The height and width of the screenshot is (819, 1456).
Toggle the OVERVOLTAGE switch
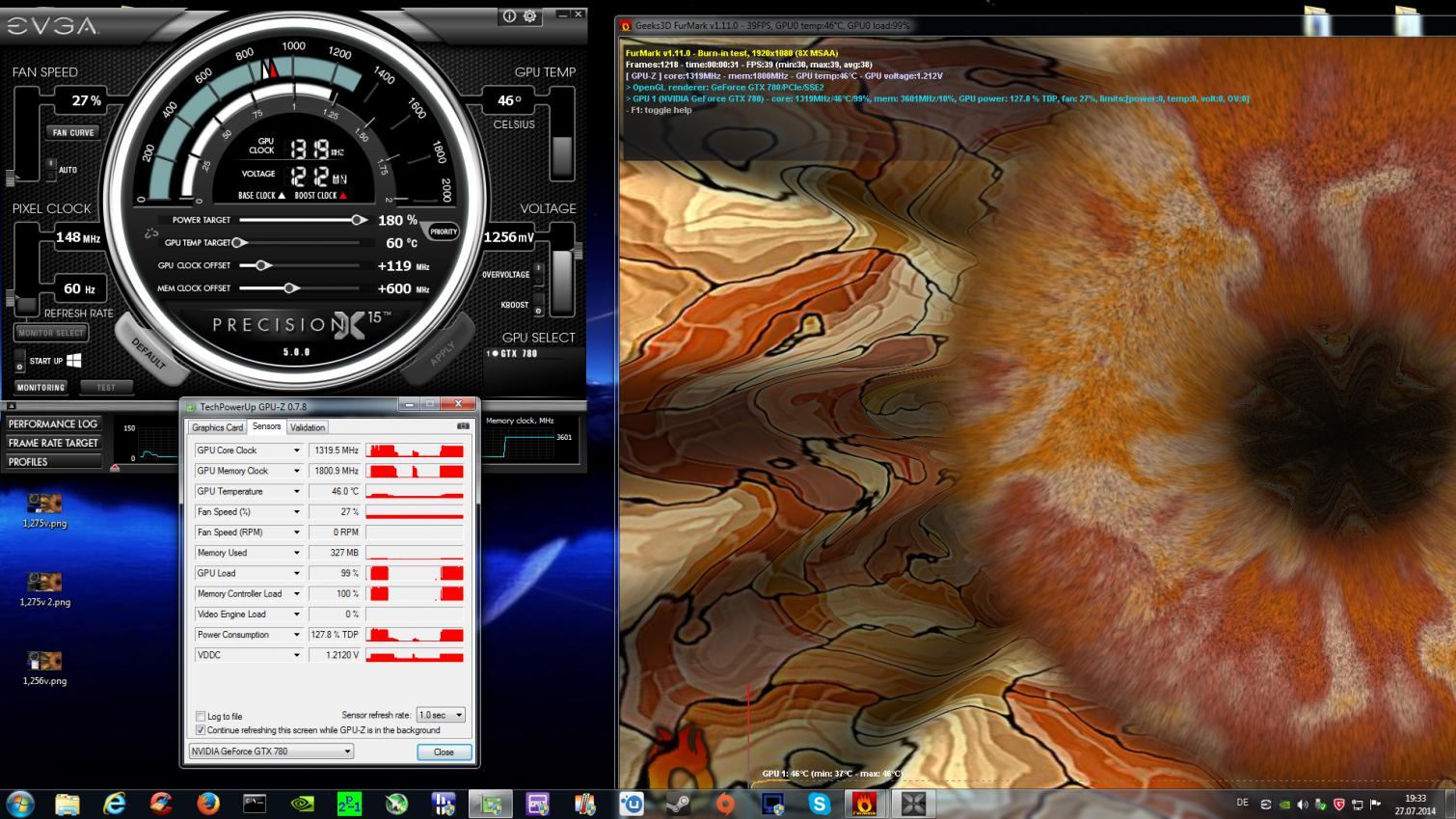538,274
